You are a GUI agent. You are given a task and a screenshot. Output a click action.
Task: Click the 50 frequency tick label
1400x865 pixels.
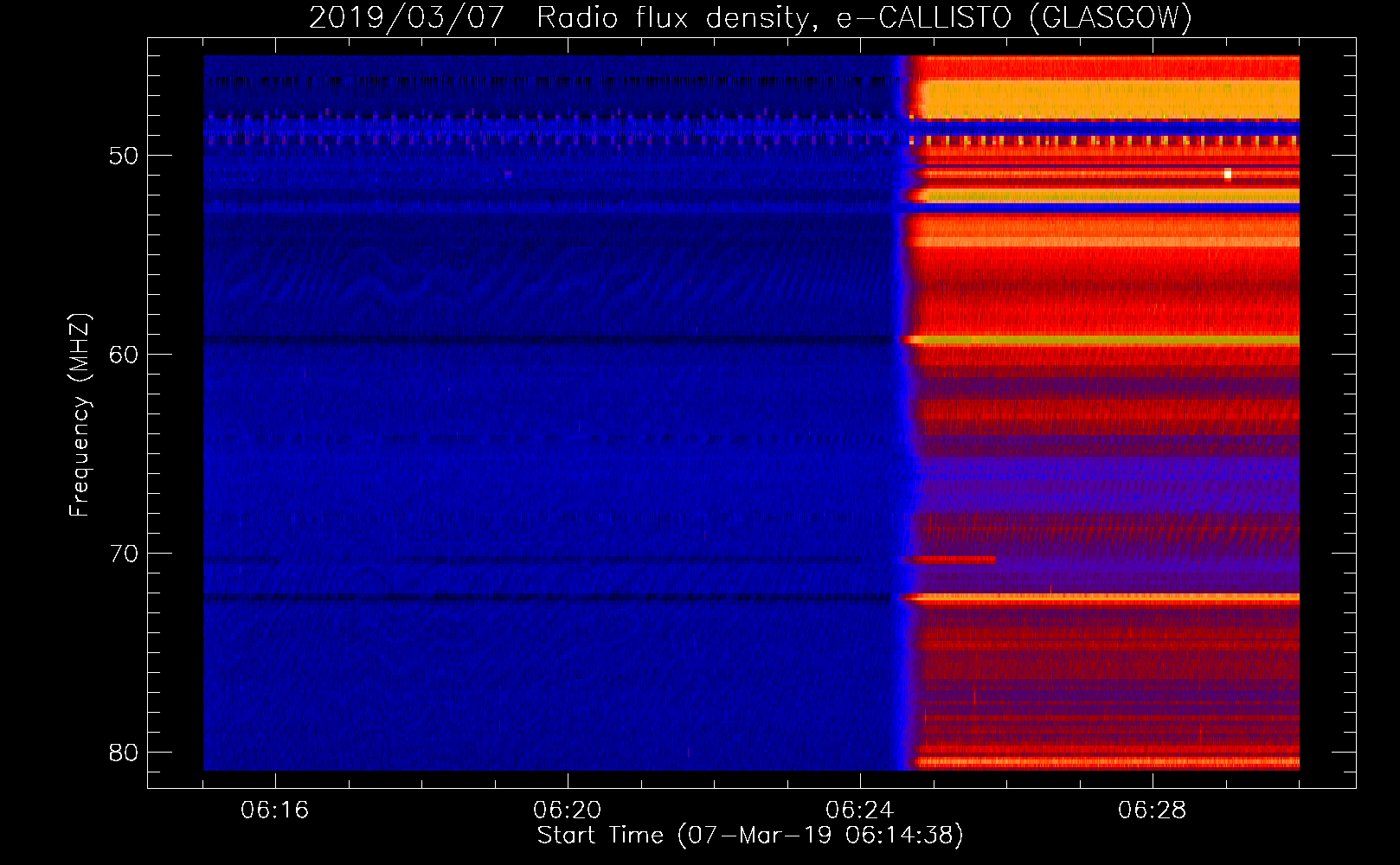point(124,156)
